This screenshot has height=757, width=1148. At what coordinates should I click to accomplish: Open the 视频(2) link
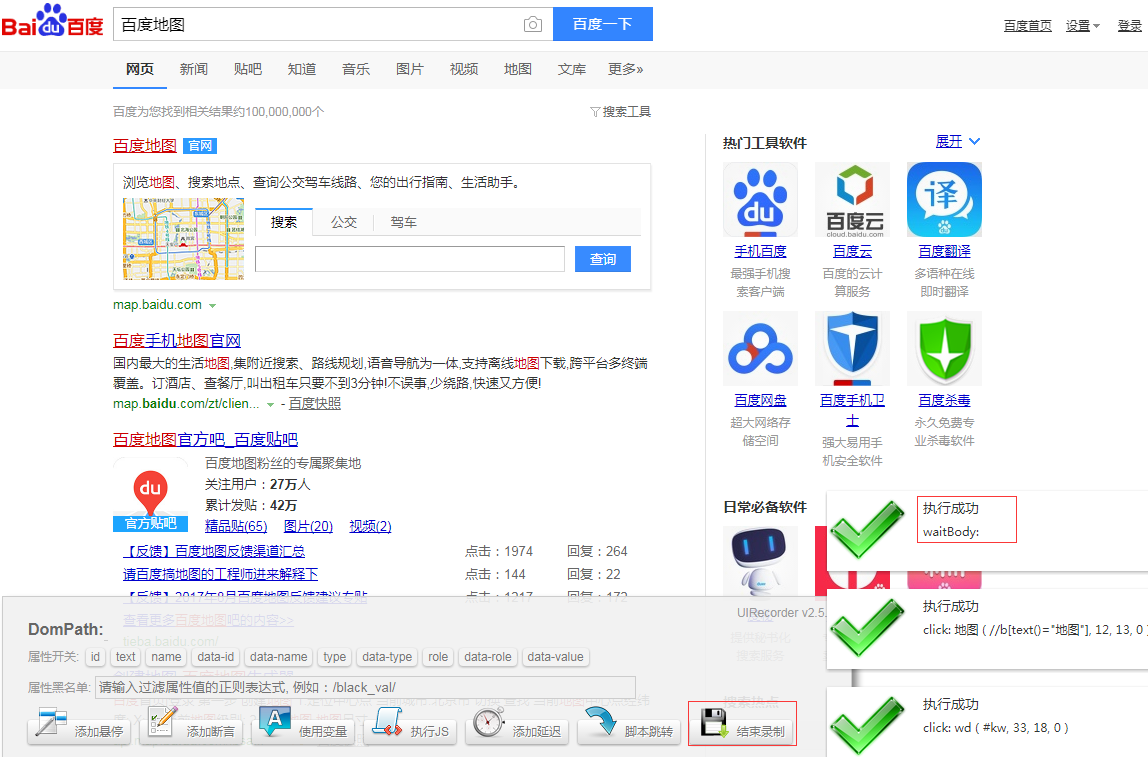pos(370,526)
